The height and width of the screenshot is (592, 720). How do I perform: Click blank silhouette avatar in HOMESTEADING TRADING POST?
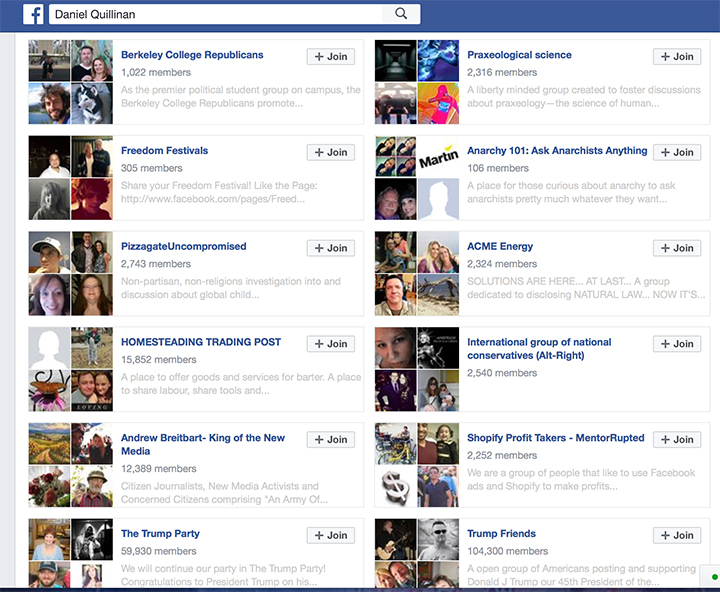pos(49,348)
